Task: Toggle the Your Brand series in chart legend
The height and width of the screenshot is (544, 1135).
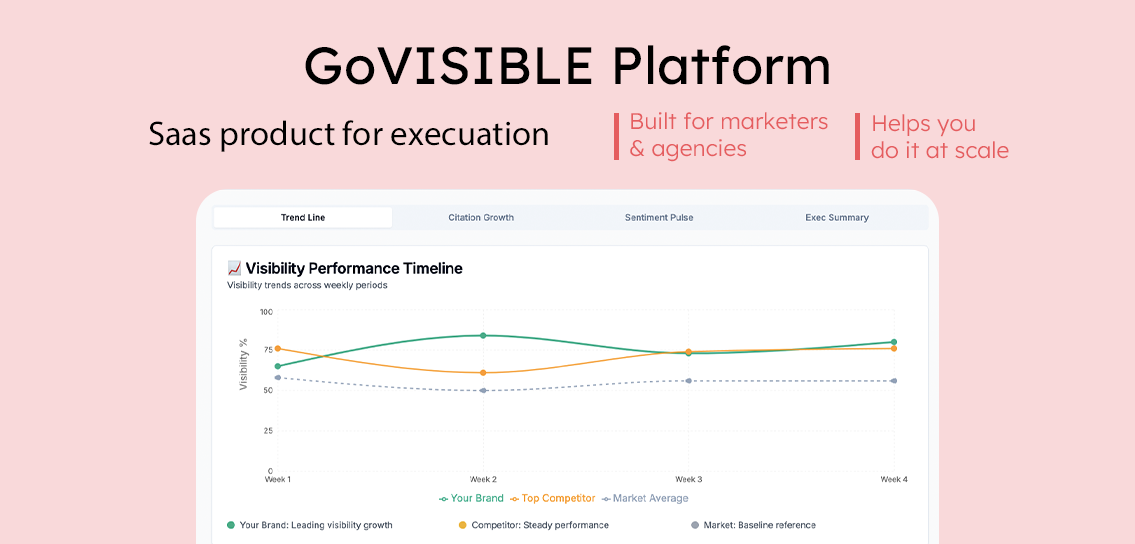Action: coord(471,498)
